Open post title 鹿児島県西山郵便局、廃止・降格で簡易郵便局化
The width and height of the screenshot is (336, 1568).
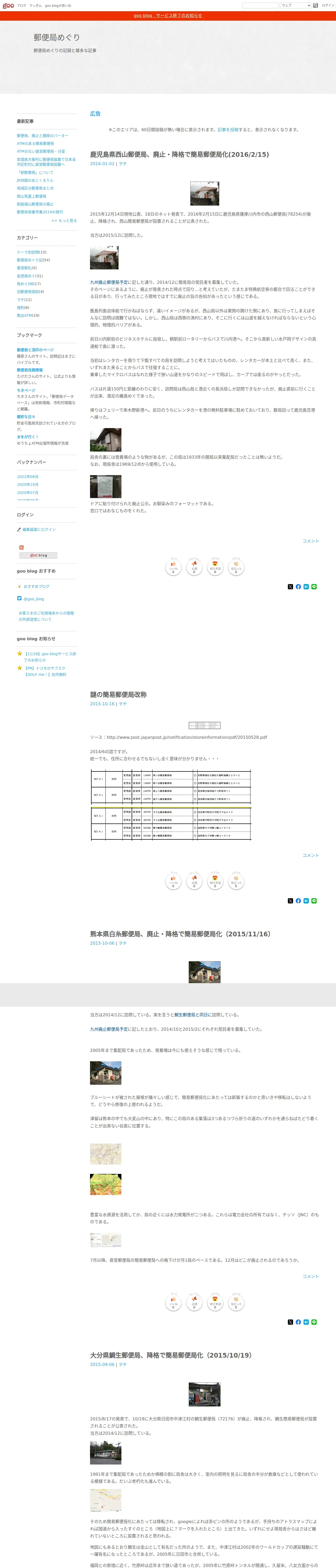(179, 155)
